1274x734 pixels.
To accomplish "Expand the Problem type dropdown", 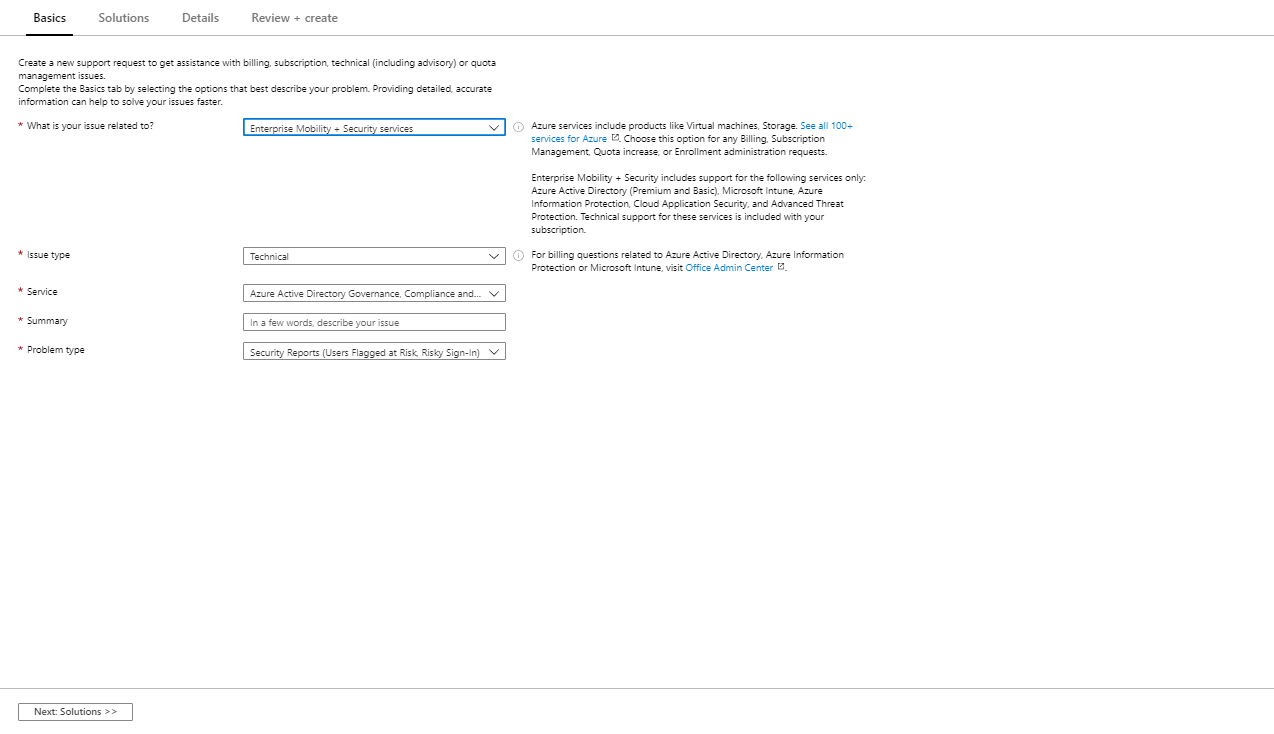I will click(373, 352).
